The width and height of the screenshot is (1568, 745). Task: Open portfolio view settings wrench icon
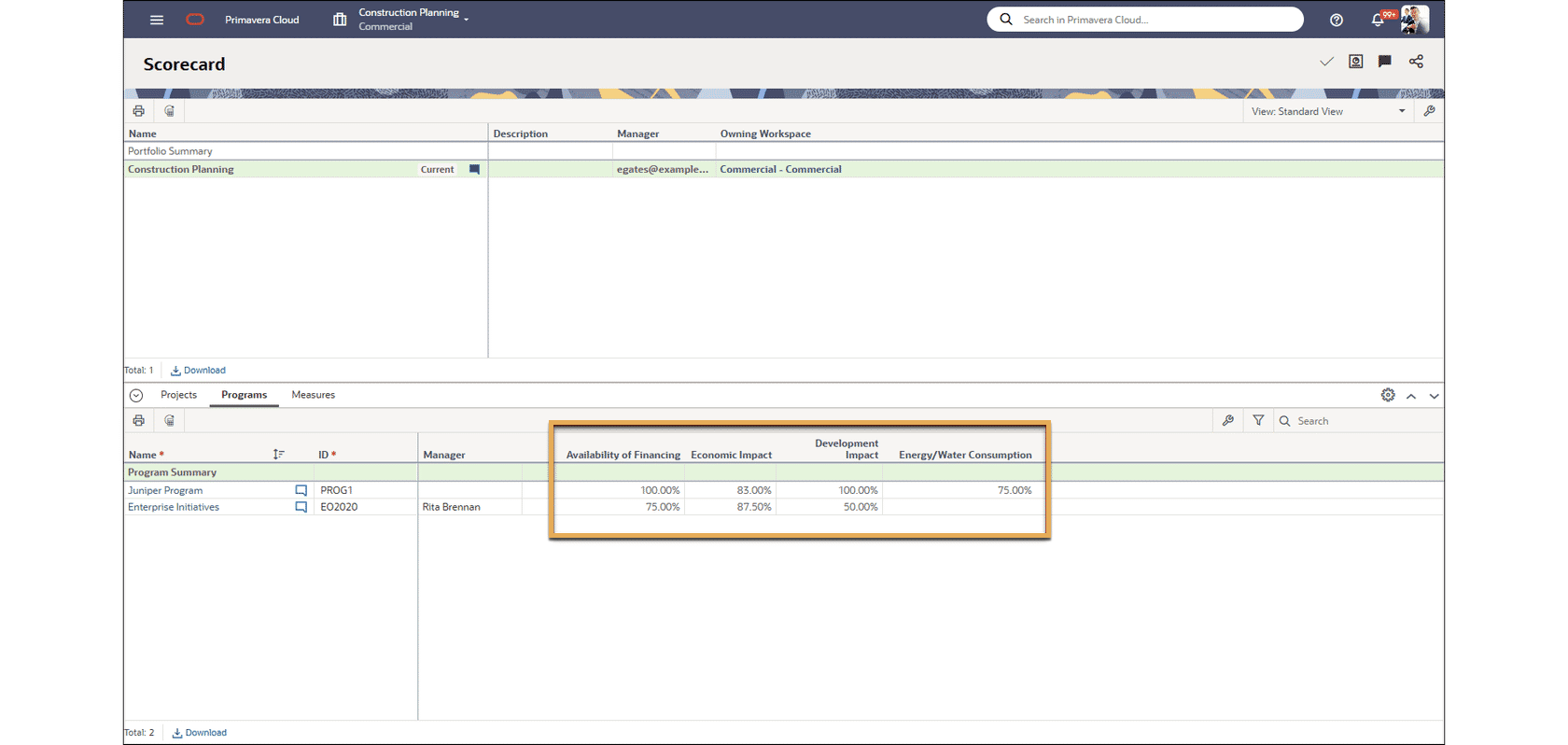(1429, 111)
